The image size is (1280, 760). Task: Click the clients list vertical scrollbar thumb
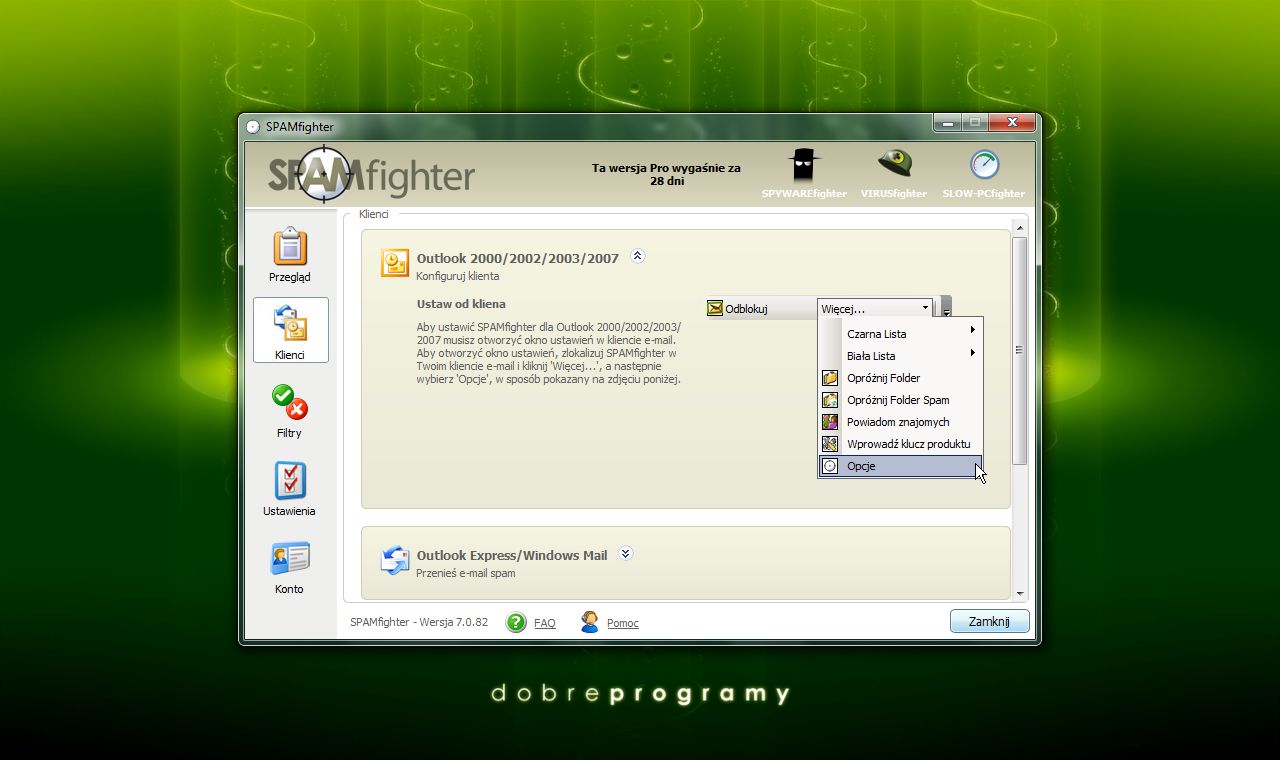pos(1020,350)
